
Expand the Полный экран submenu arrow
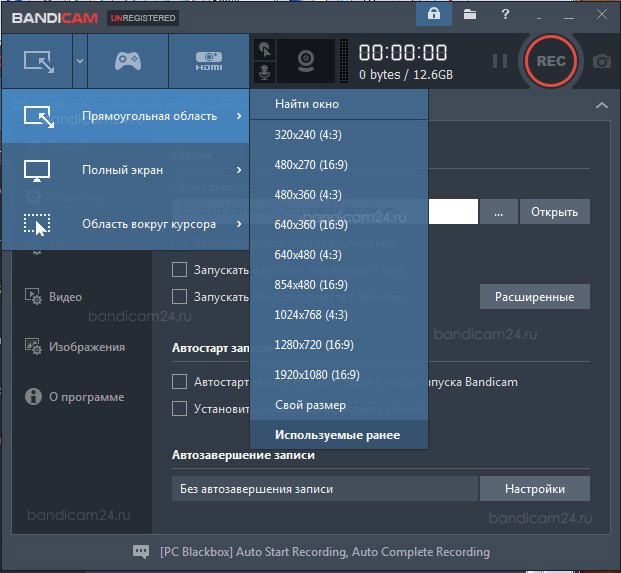click(x=239, y=170)
